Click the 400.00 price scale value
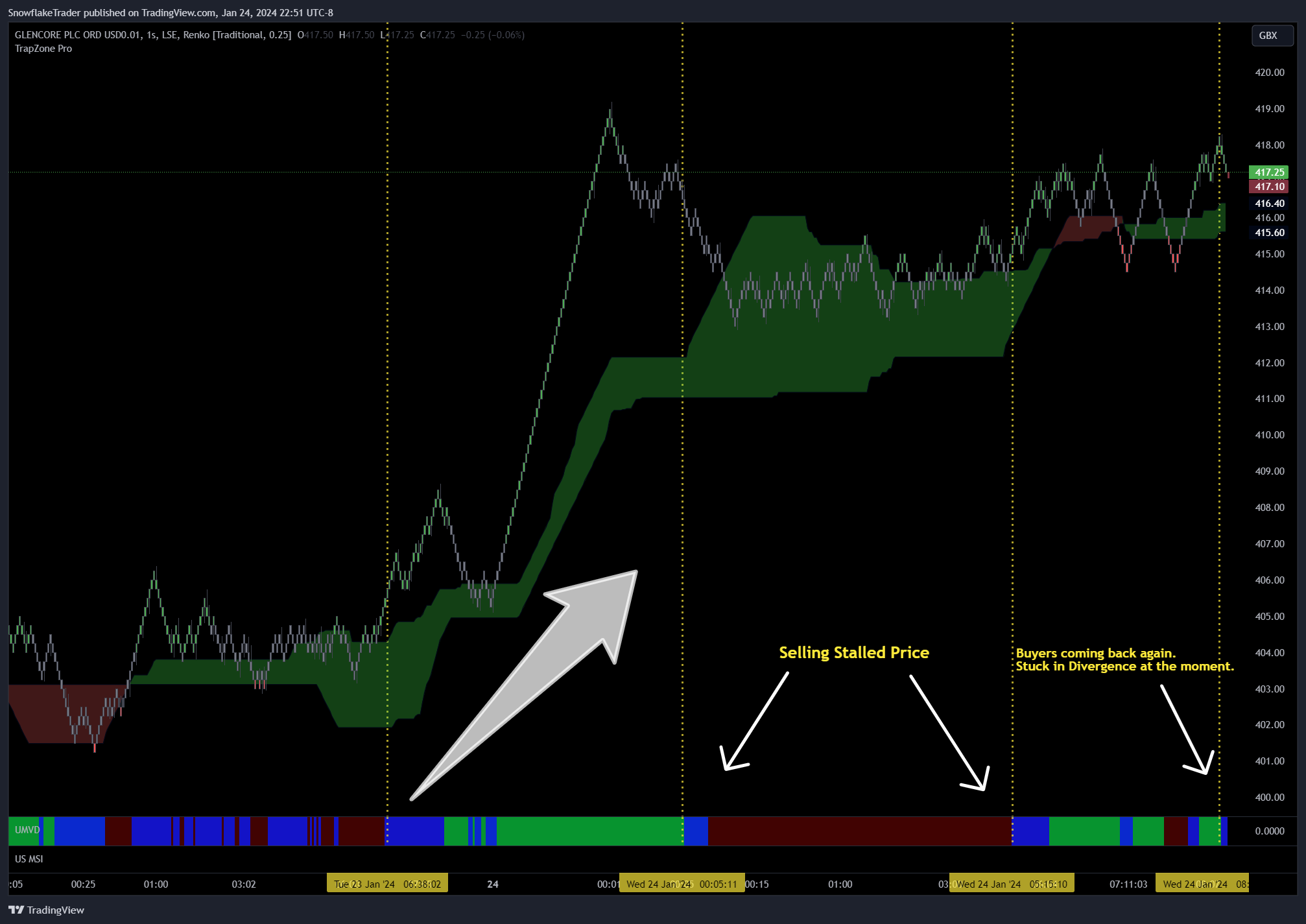1306x924 pixels. [x=1269, y=798]
